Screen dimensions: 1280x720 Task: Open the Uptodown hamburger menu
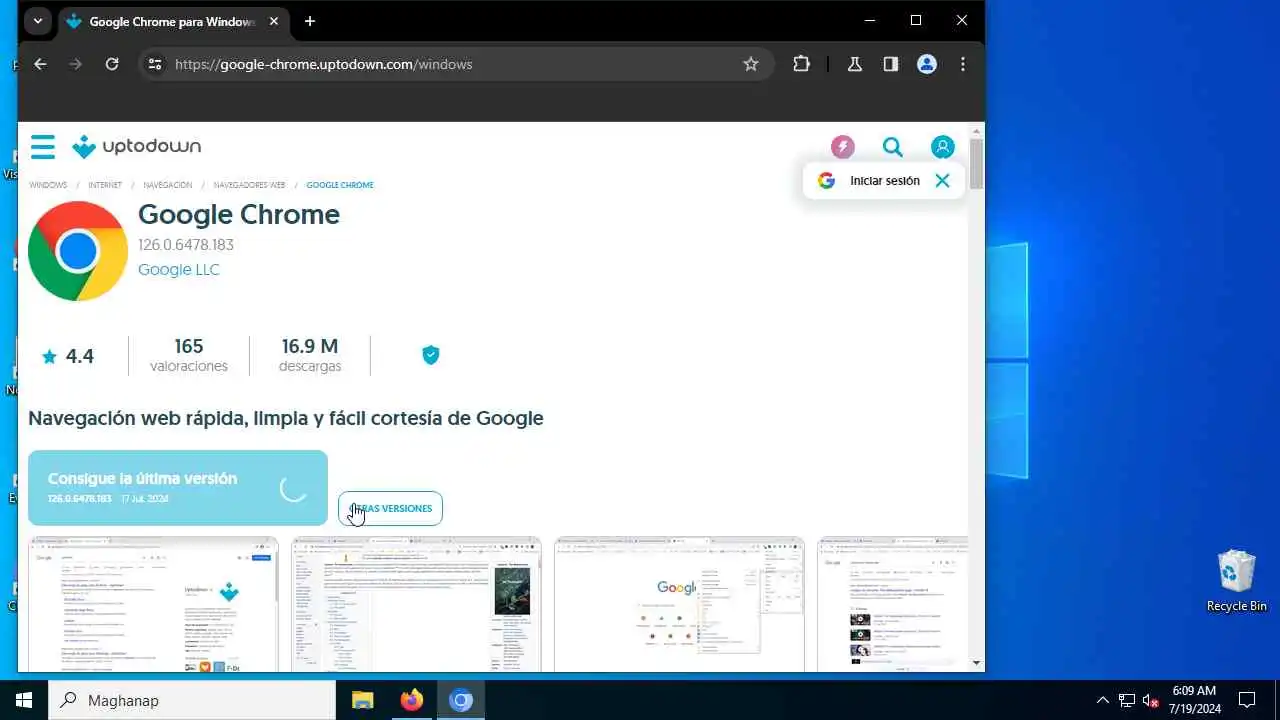(x=43, y=147)
